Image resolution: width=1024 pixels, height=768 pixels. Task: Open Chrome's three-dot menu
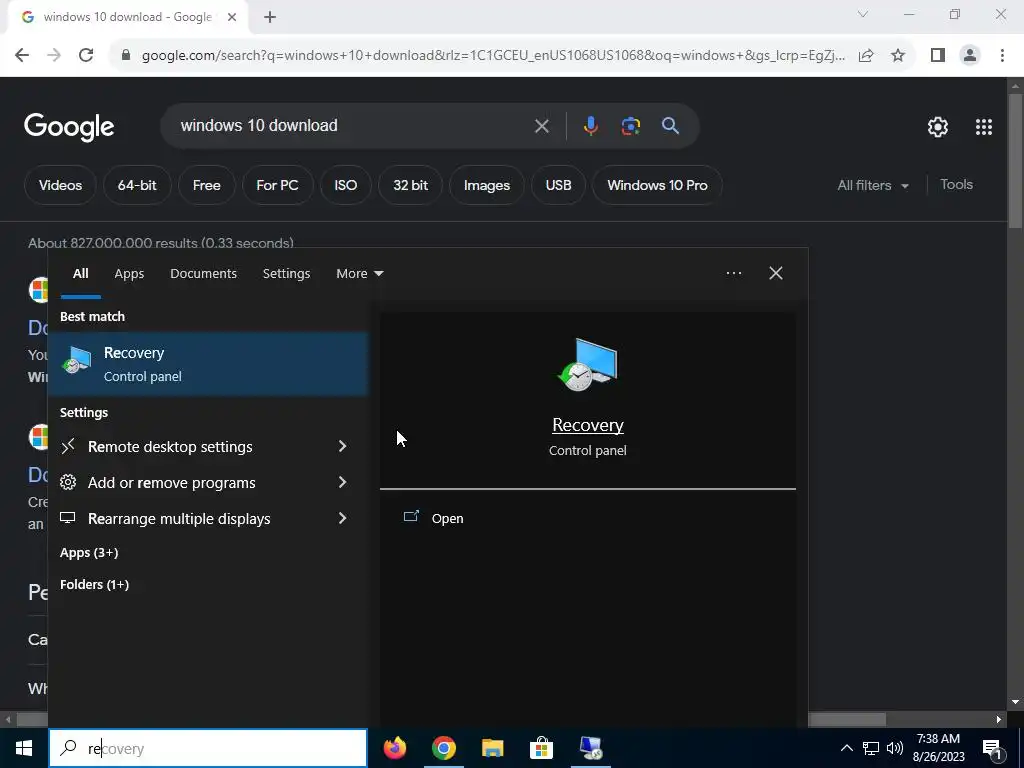pyautogui.click(x=1002, y=56)
